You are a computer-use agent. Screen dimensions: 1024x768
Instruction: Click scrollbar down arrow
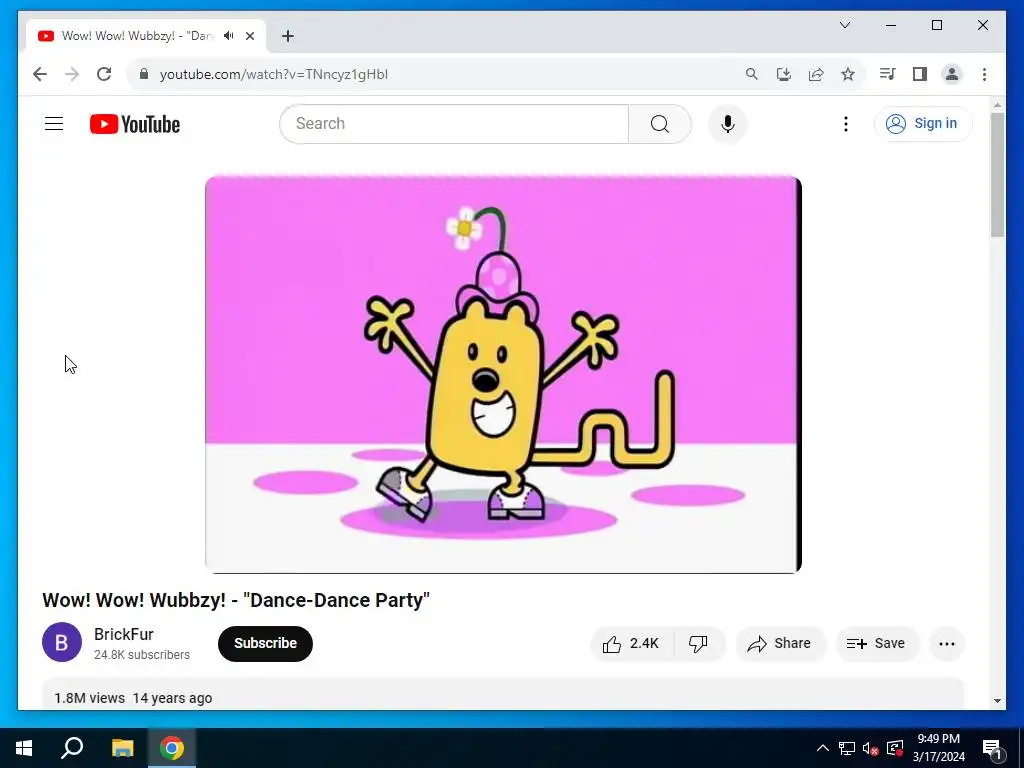[x=997, y=701]
